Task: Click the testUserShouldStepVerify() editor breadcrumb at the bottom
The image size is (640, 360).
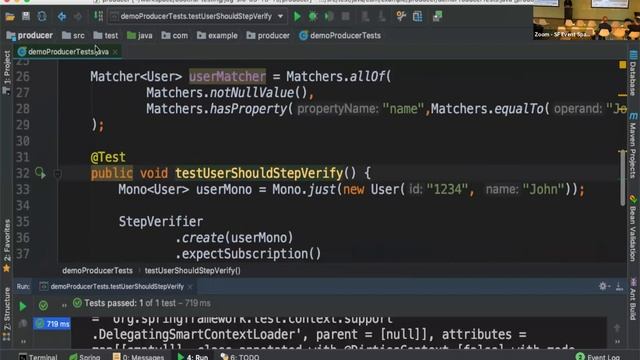Action: (192, 271)
